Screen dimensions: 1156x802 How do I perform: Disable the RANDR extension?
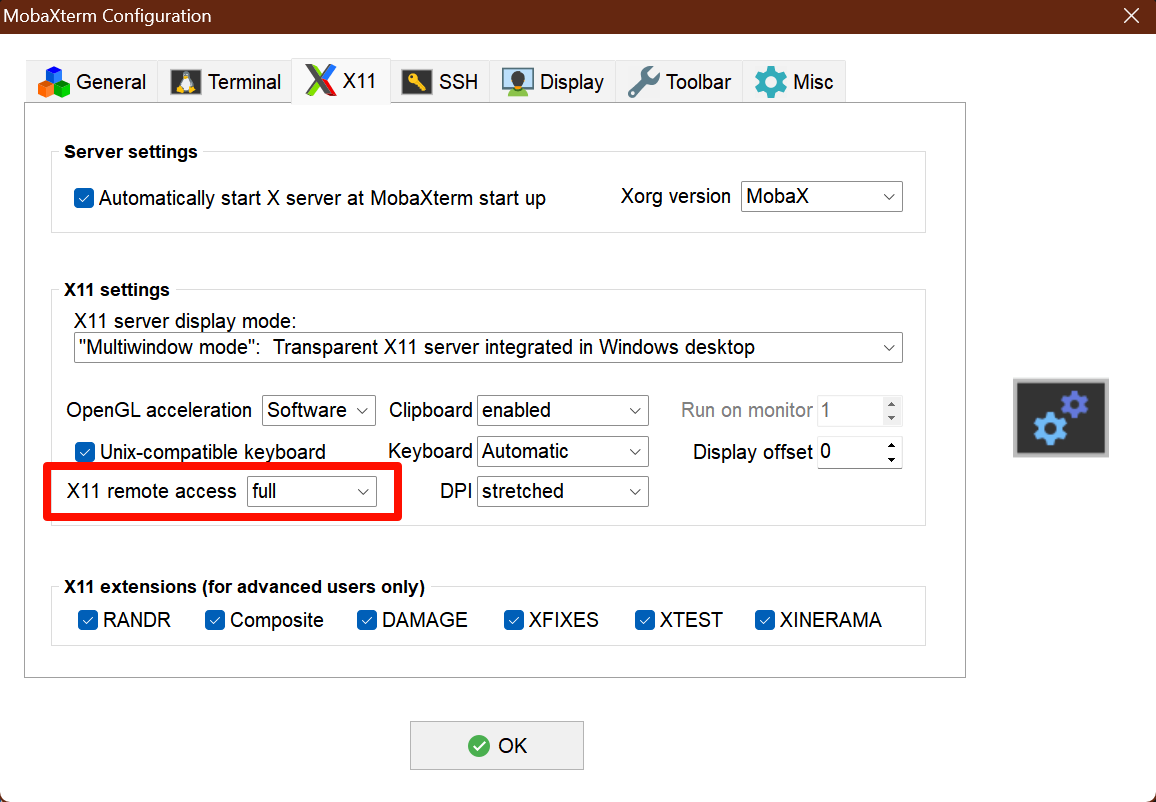click(88, 620)
